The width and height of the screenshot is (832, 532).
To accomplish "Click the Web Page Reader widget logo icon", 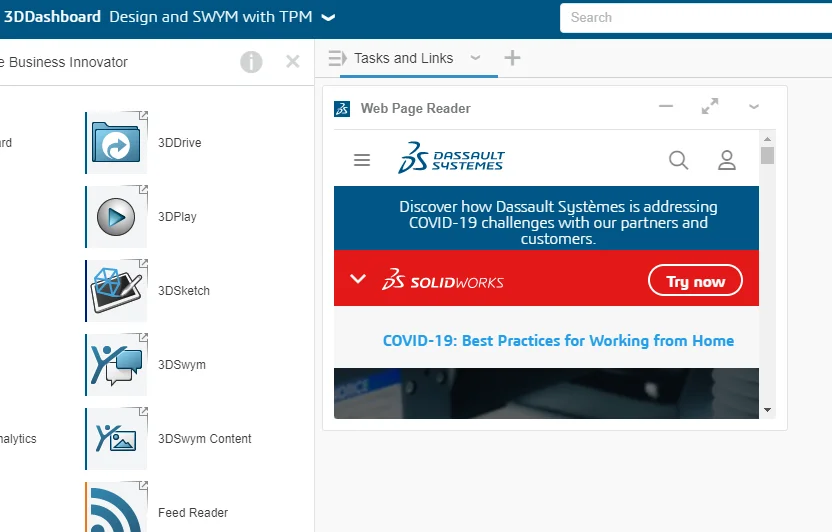I will [x=342, y=109].
